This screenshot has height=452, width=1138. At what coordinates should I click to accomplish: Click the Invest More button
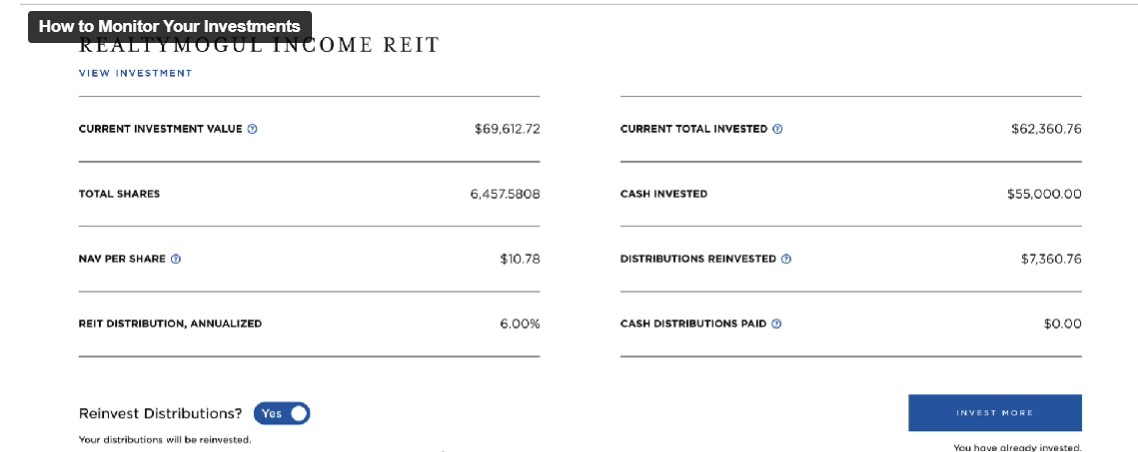coord(994,413)
